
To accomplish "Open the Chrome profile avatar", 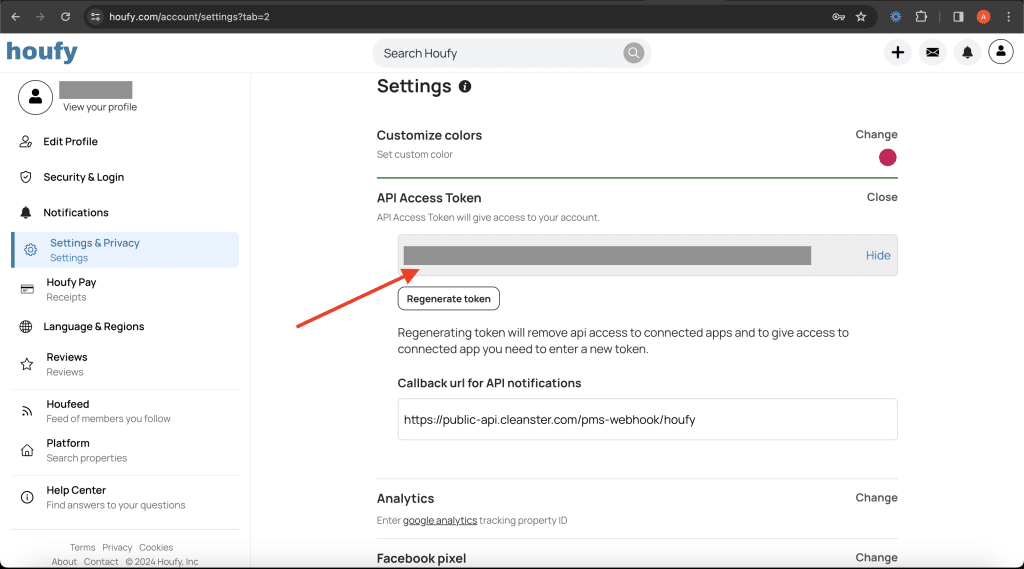I will (984, 17).
